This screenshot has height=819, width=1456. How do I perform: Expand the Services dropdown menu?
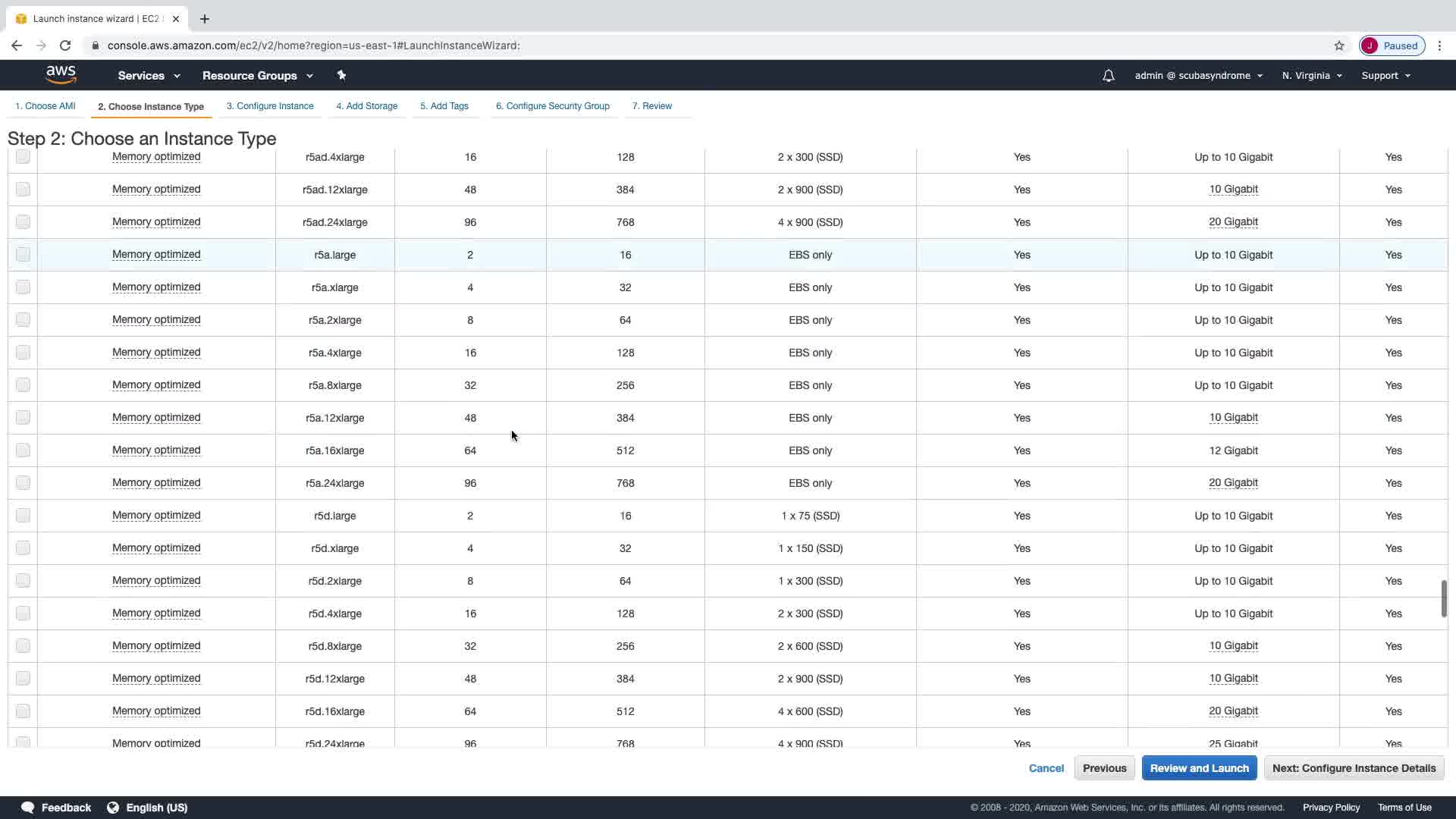(149, 76)
